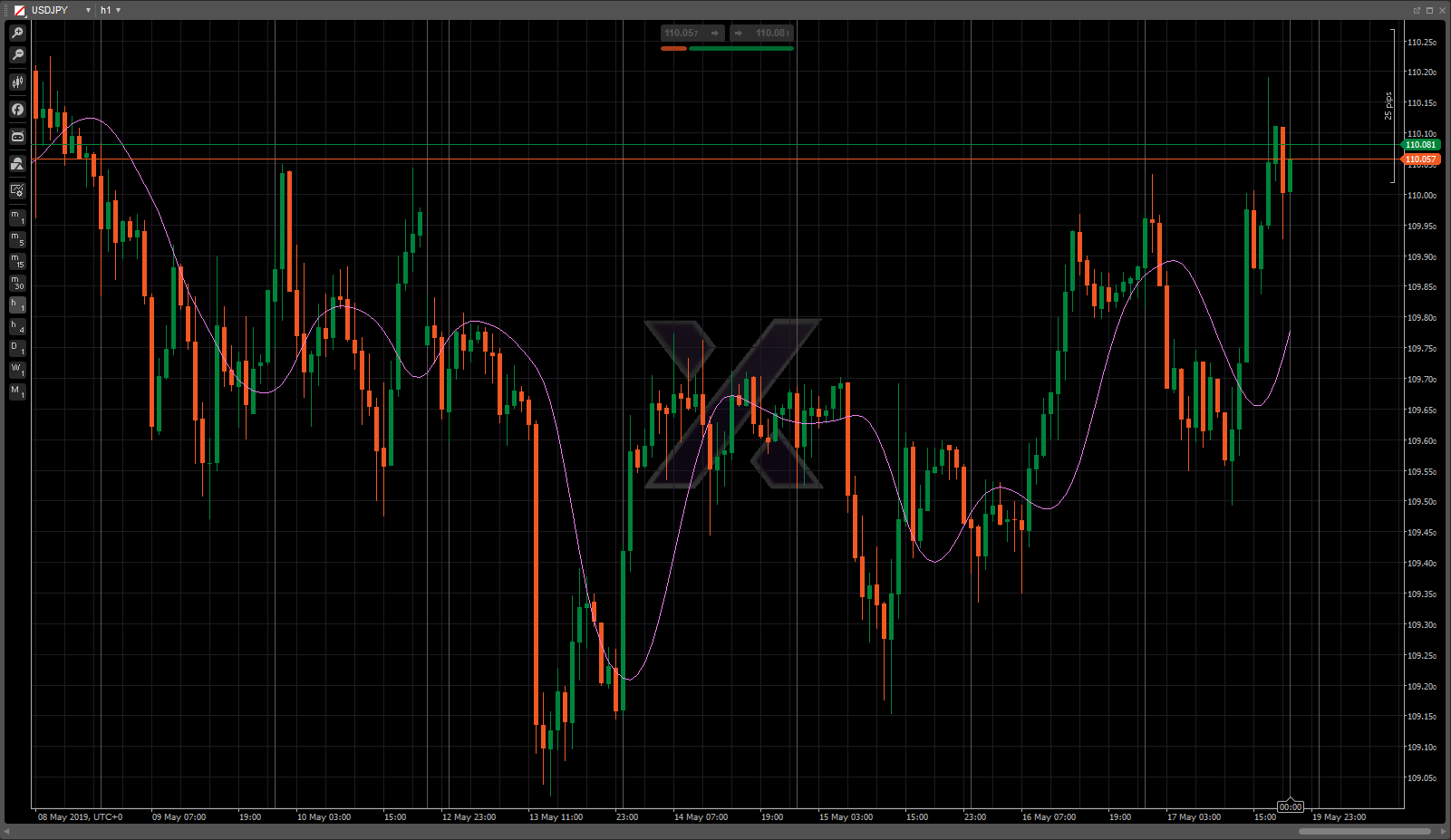
Task: Switch to the D1 daily timeframe
Action: click(17, 349)
